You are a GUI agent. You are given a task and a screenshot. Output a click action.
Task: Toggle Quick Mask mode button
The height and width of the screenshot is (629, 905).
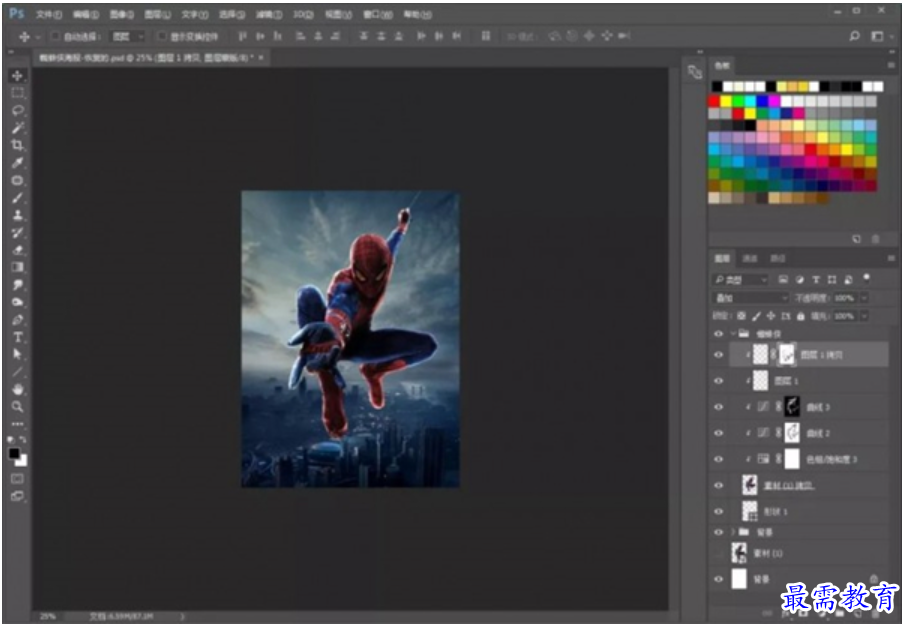pyautogui.click(x=17, y=478)
